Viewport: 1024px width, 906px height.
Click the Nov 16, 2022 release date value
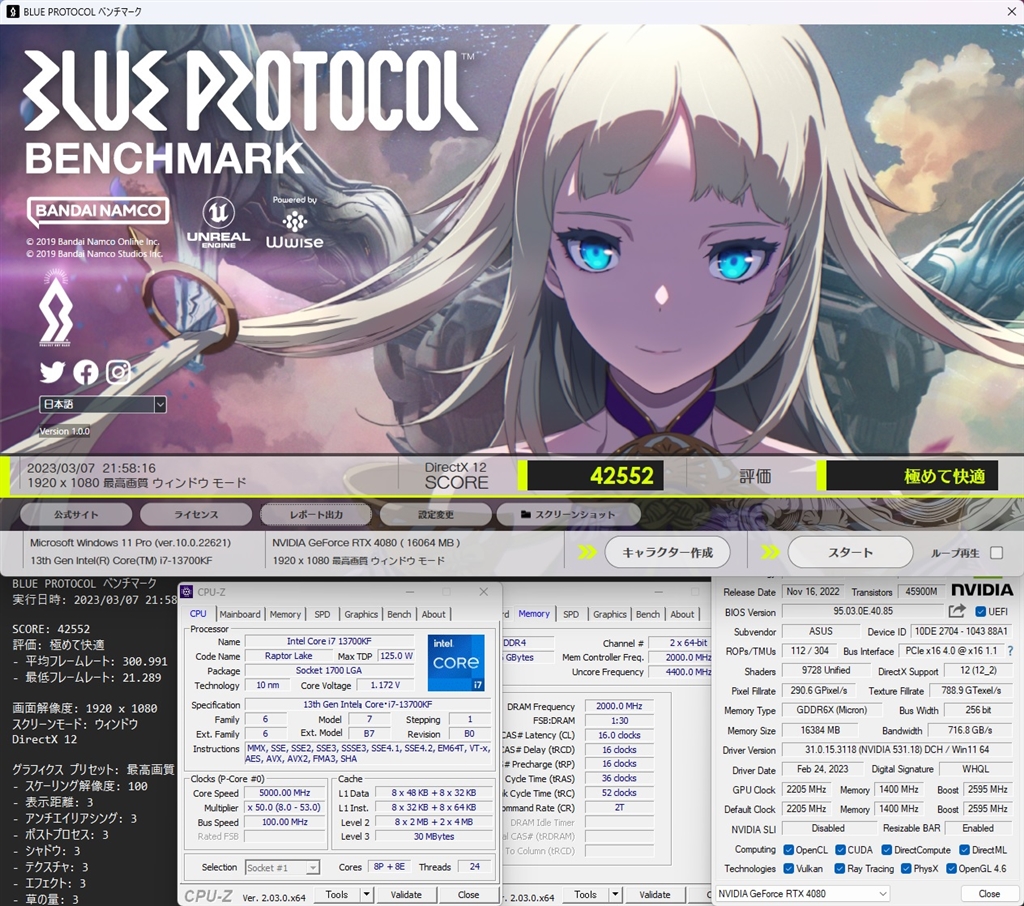(812, 592)
